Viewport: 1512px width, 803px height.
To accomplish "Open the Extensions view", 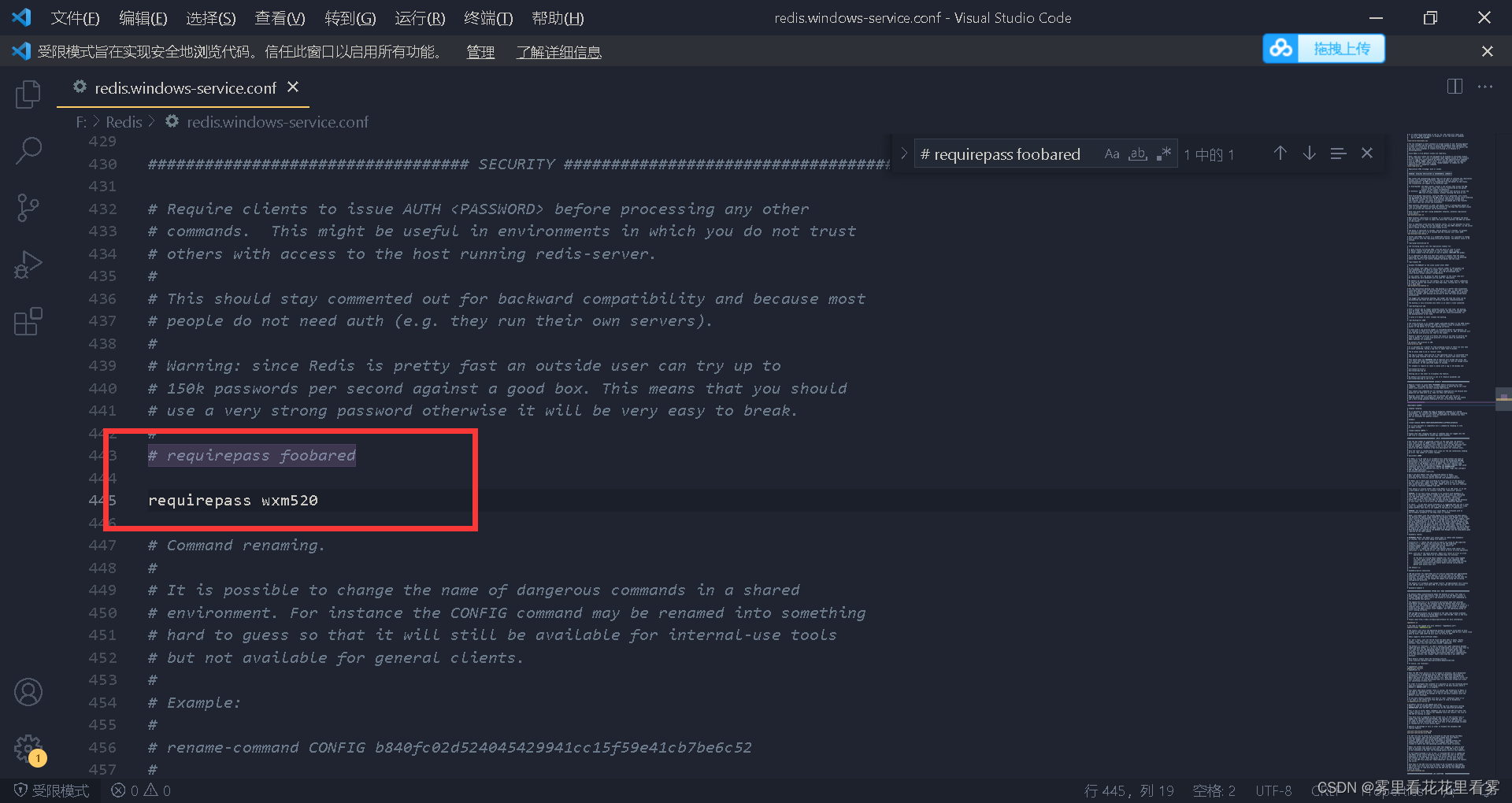I will tap(28, 321).
